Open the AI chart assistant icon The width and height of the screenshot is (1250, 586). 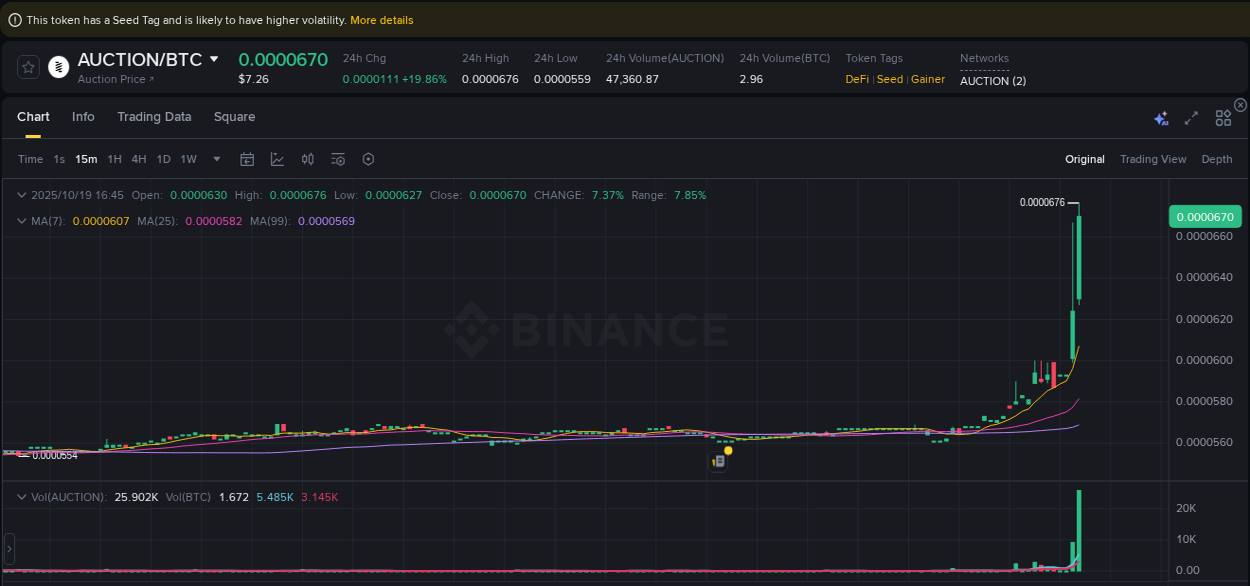click(1161, 117)
